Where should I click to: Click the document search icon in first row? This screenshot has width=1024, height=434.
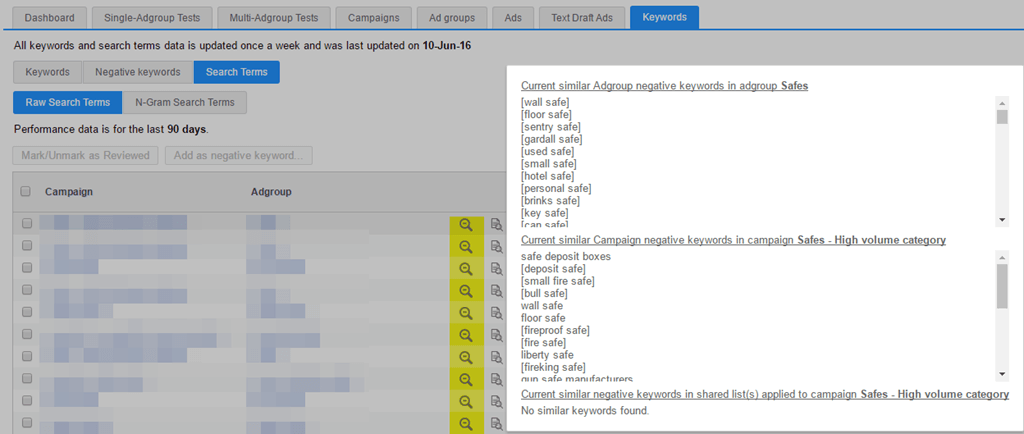(x=496, y=225)
